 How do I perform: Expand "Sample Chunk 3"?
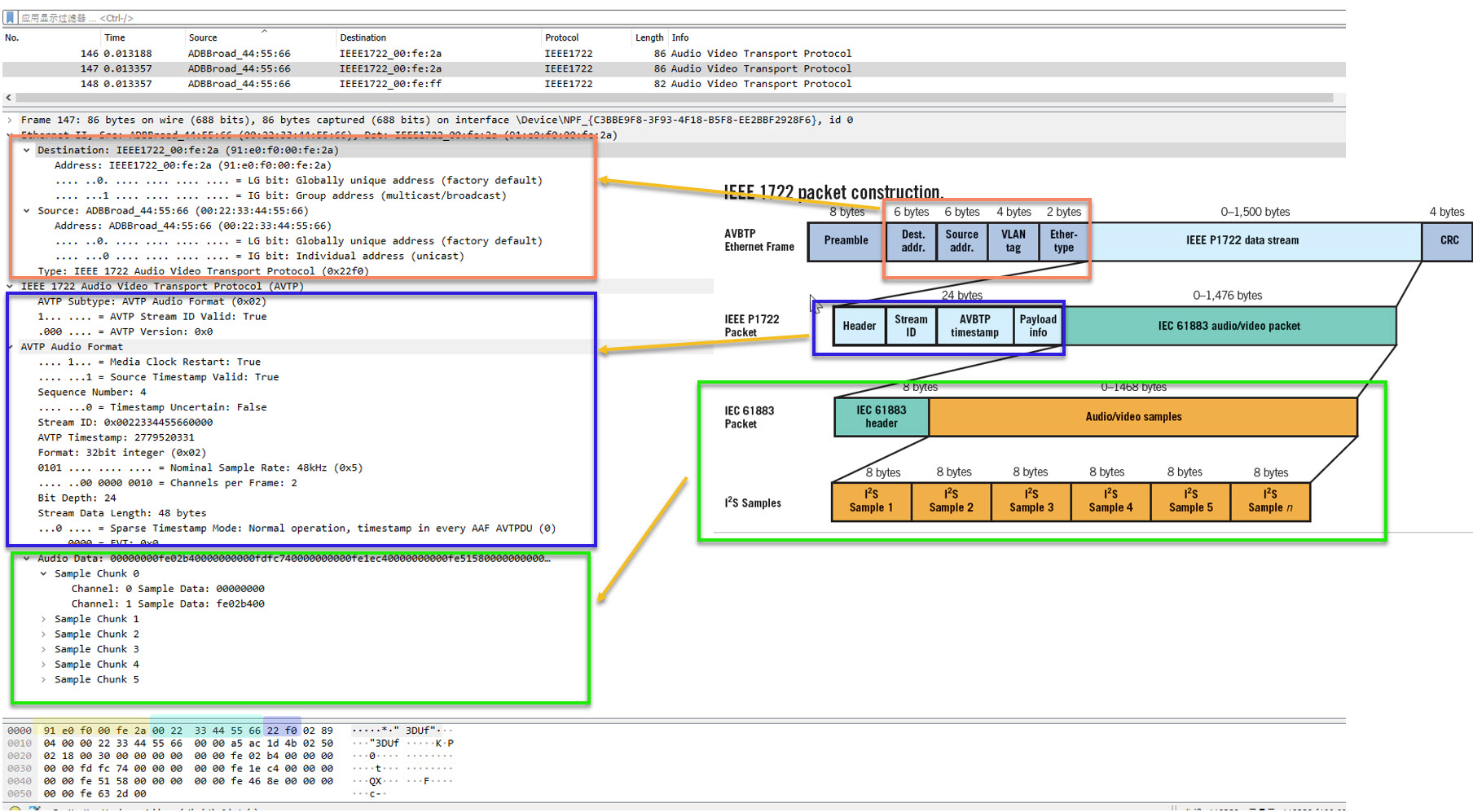[x=44, y=649]
